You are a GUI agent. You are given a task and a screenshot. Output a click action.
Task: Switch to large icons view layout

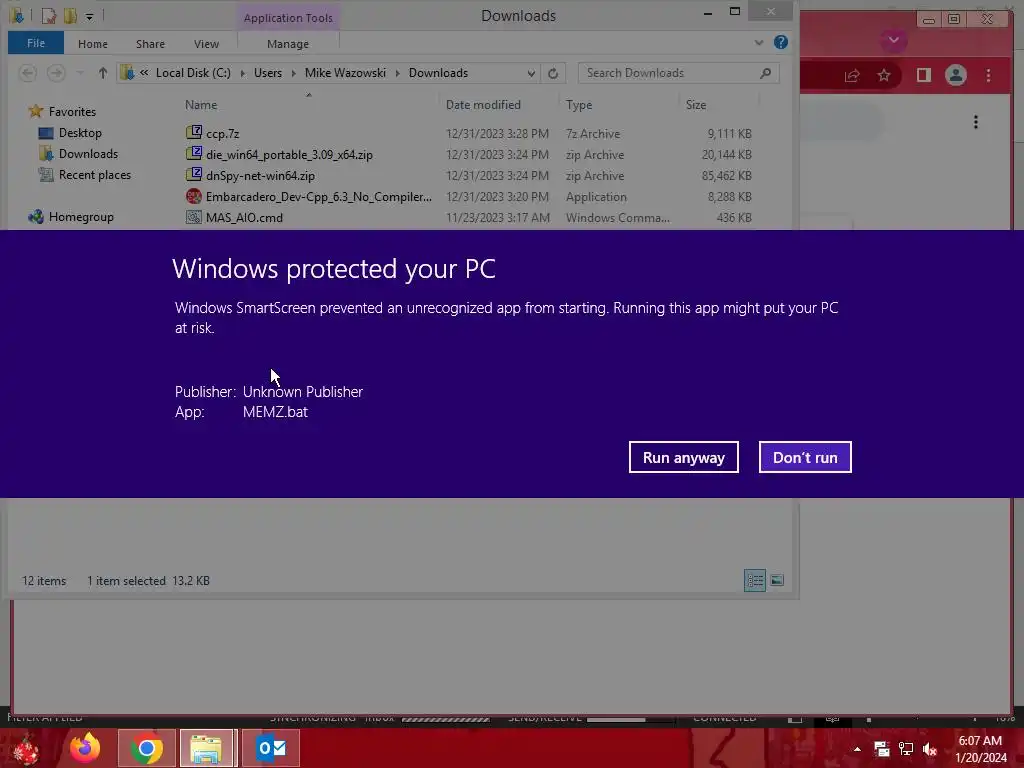coord(777,580)
